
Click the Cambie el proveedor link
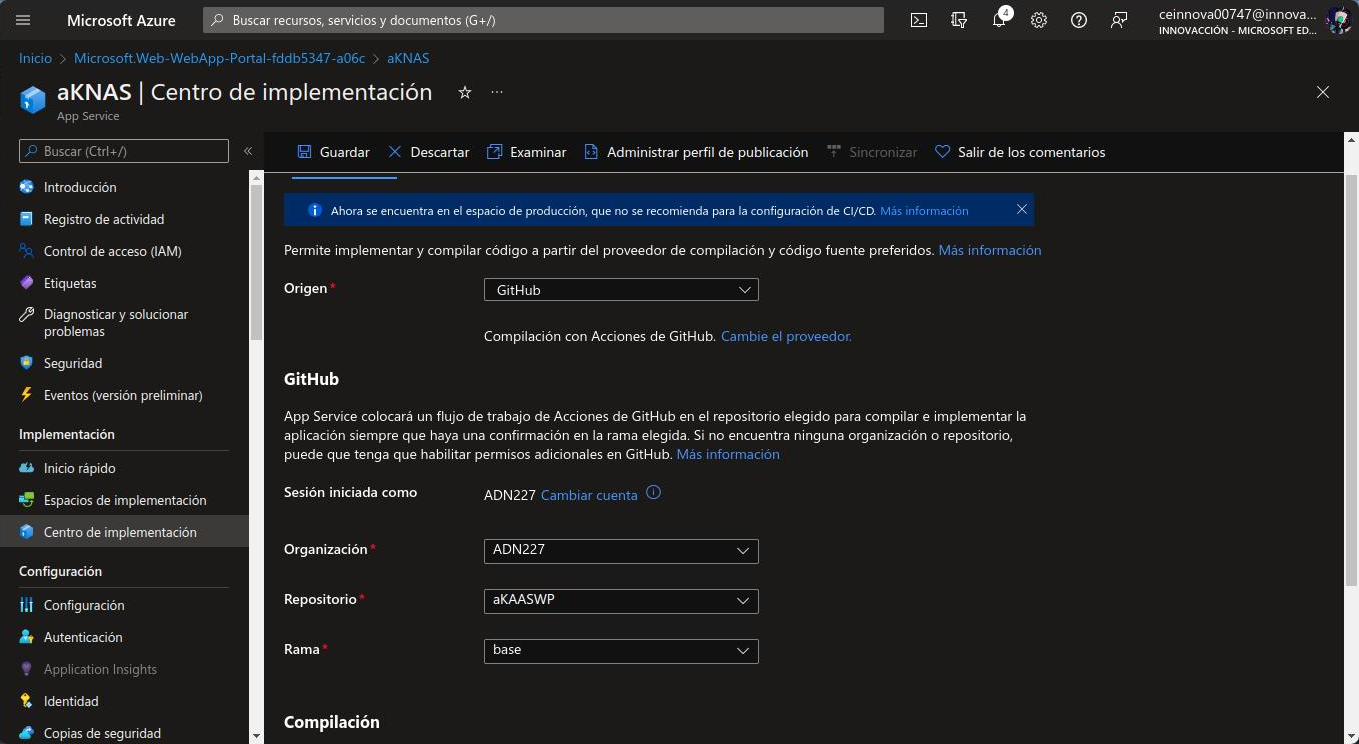[786, 337]
